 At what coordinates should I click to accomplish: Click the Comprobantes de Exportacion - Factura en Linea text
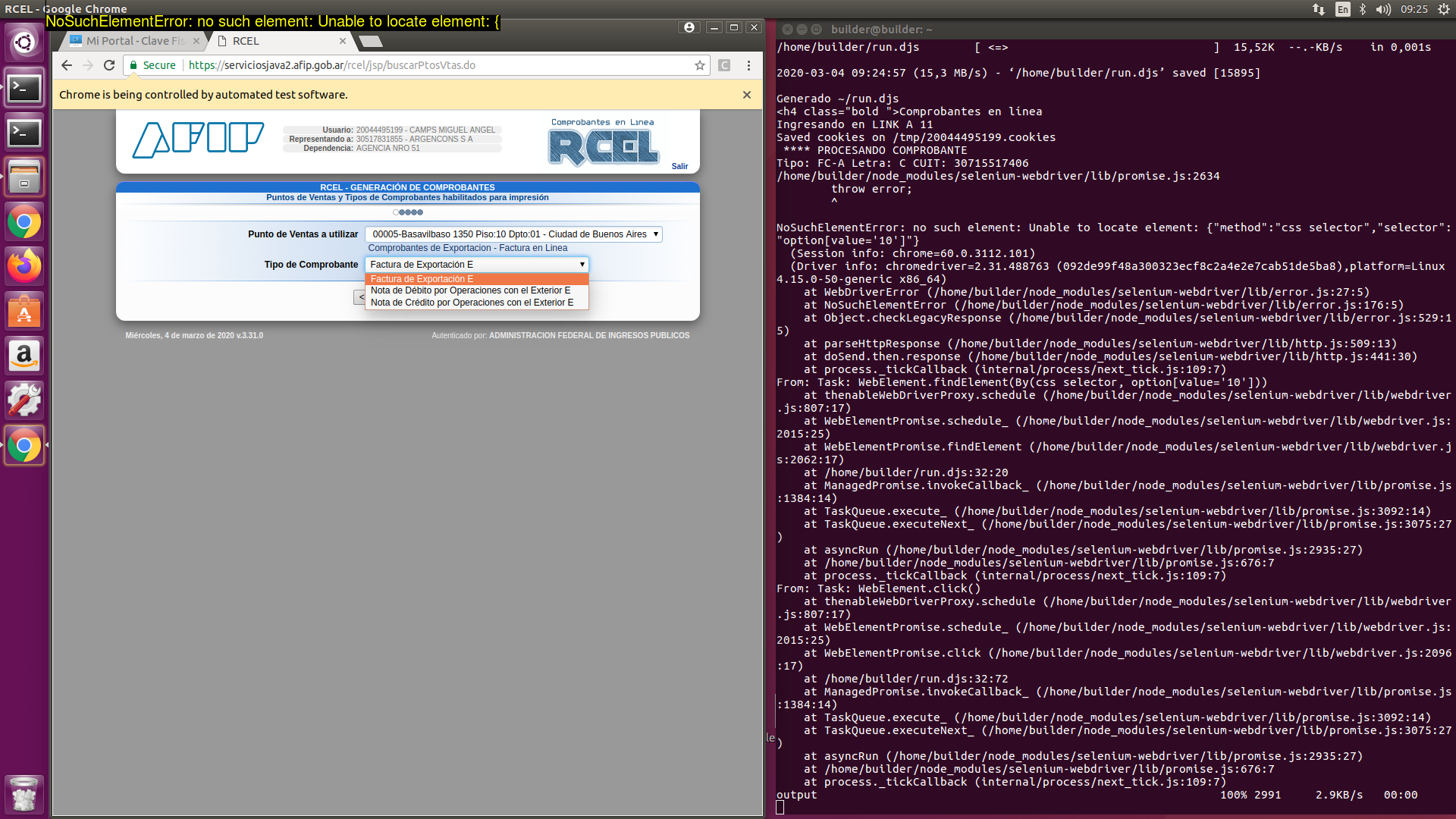click(467, 248)
